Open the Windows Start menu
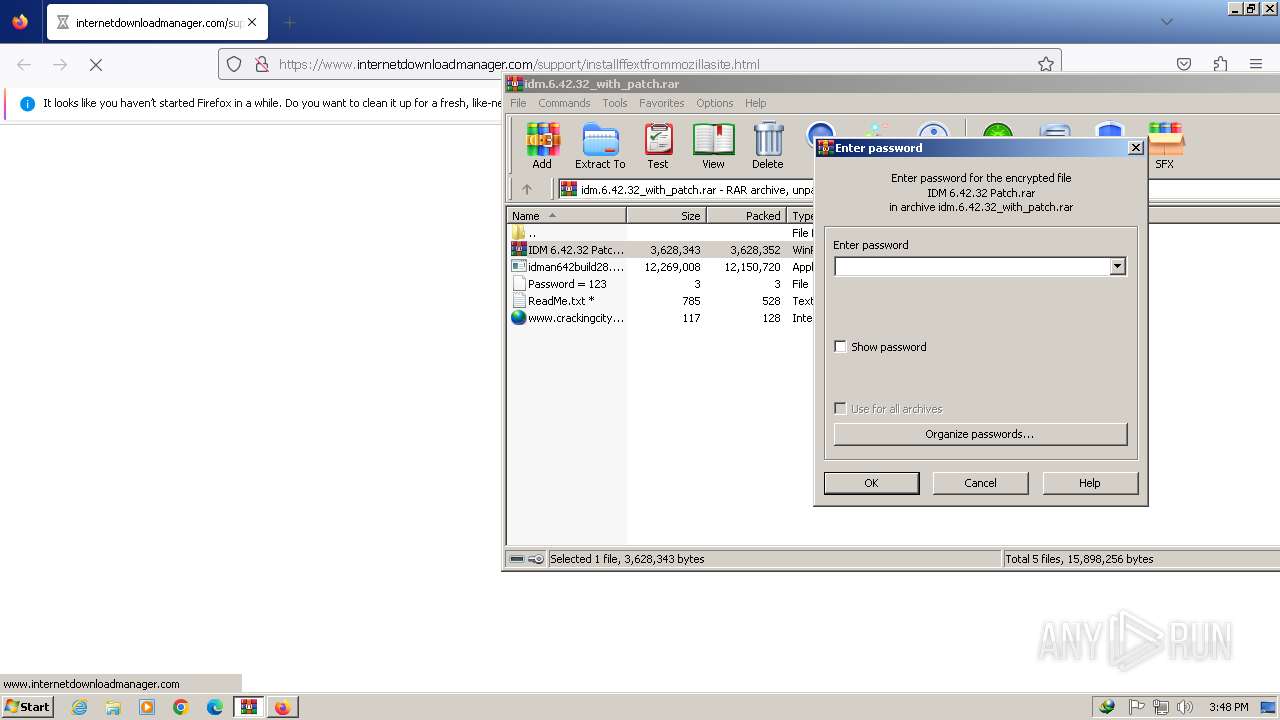 (x=27, y=707)
